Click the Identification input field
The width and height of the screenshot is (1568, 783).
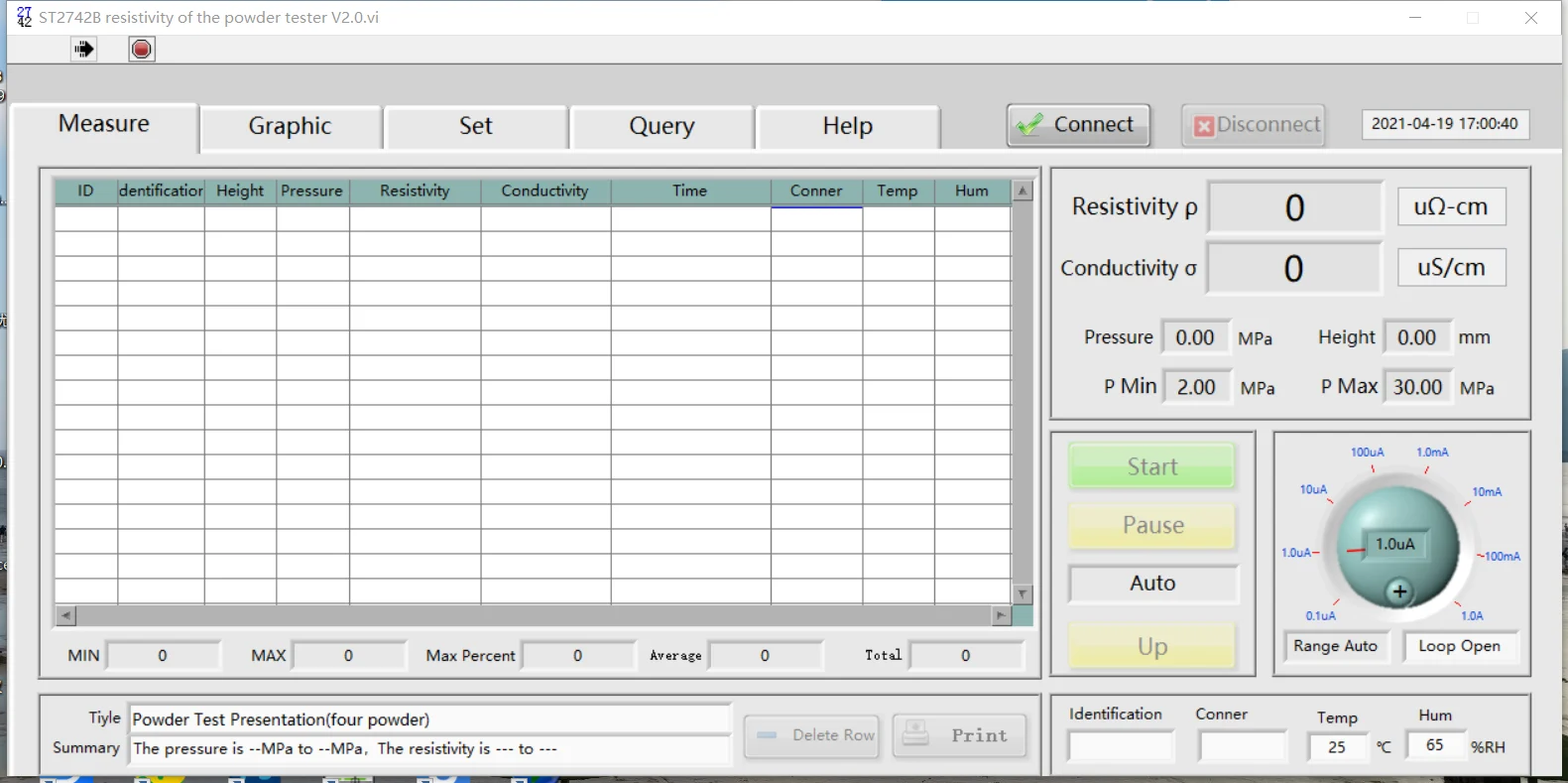tap(1121, 746)
